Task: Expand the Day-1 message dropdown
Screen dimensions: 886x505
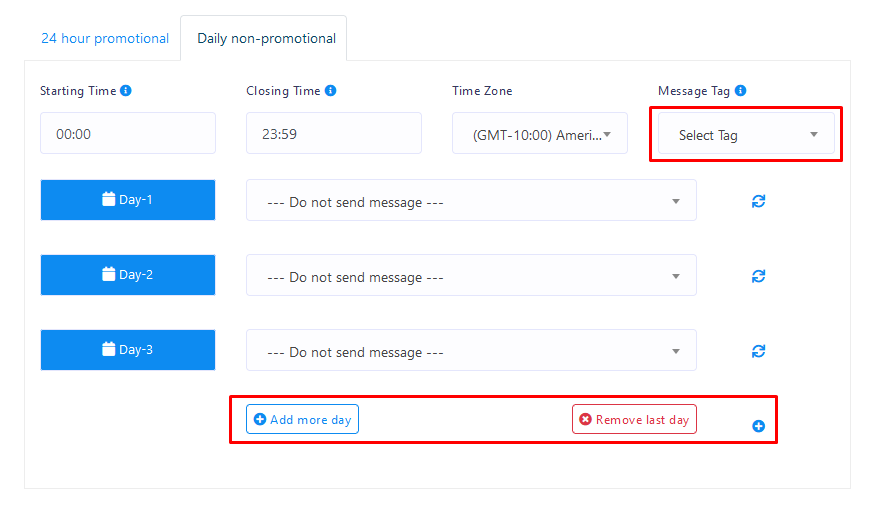Action: pyautogui.click(x=471, y=201)
